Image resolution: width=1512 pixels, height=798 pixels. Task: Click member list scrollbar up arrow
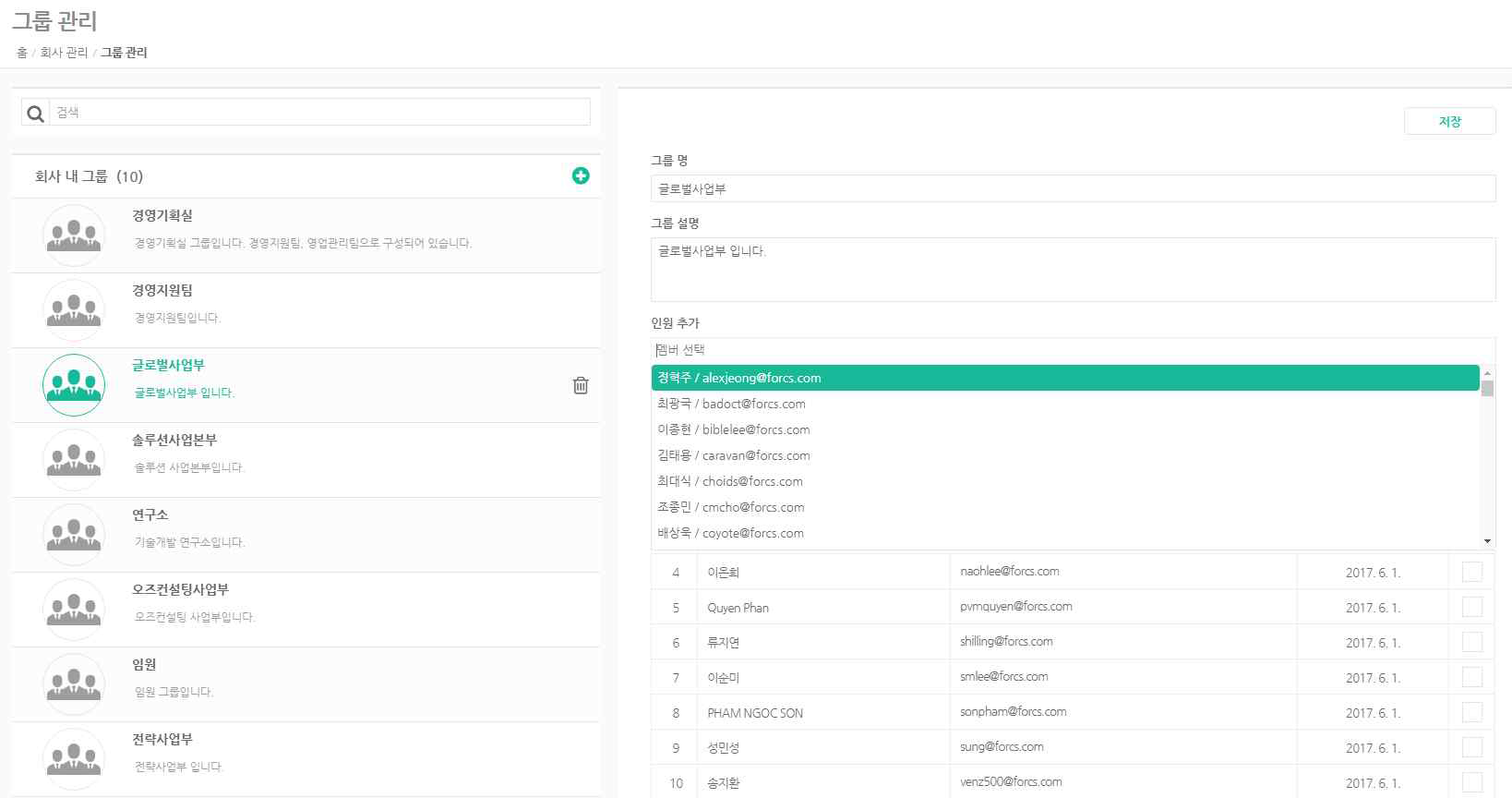[x=1487, y=372]
